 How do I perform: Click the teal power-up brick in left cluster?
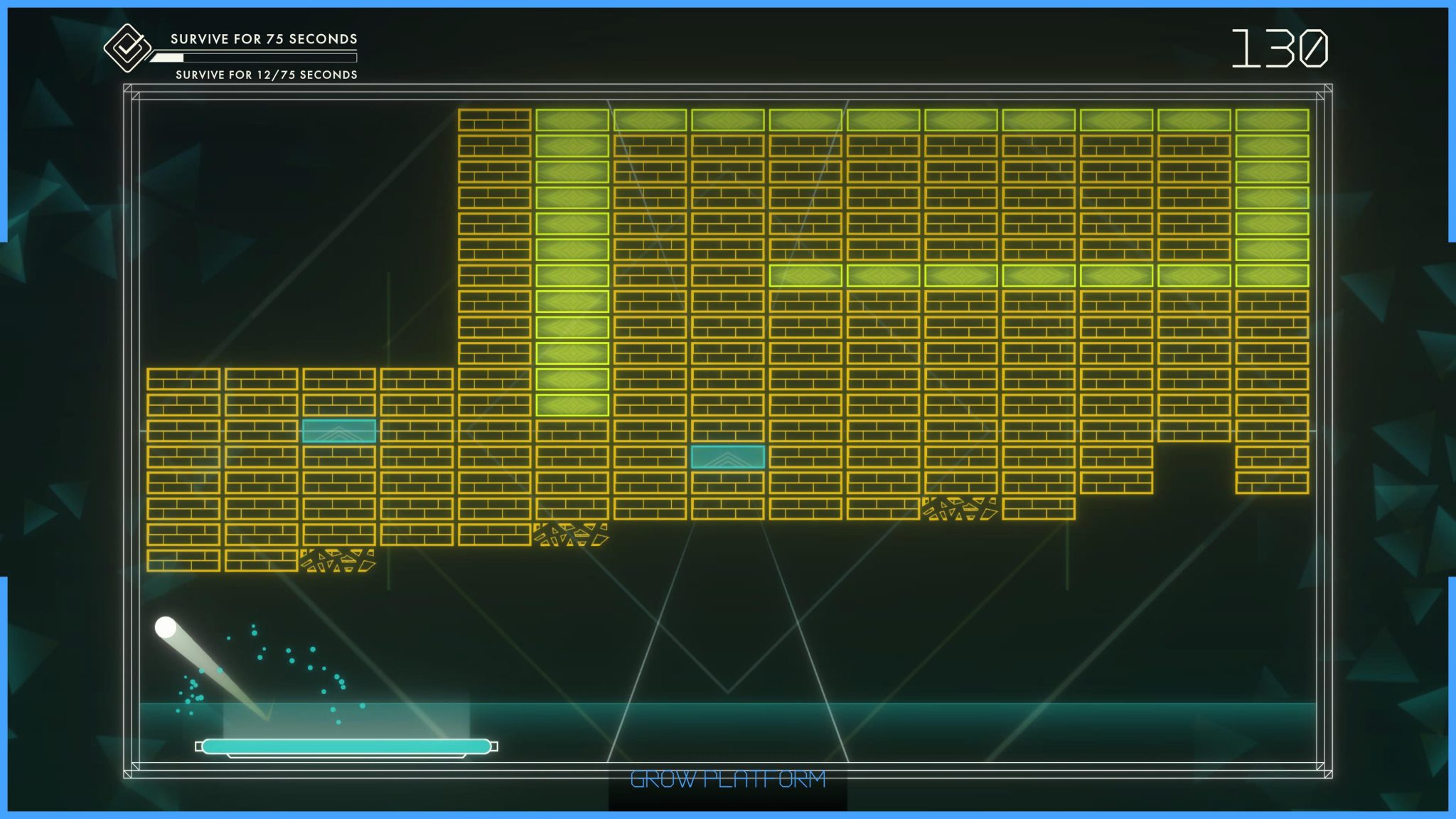tap(338, 431)
